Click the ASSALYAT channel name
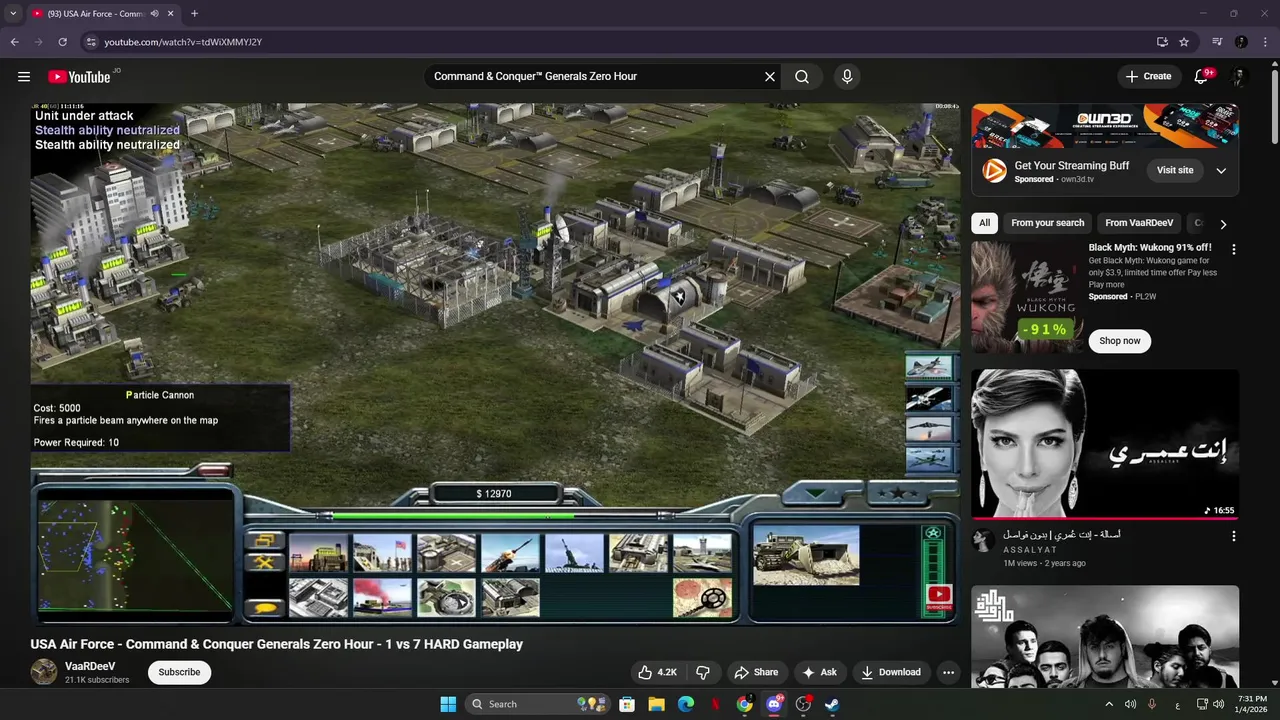Screen dimensions: 1280x720 (x=1029, y=550)
